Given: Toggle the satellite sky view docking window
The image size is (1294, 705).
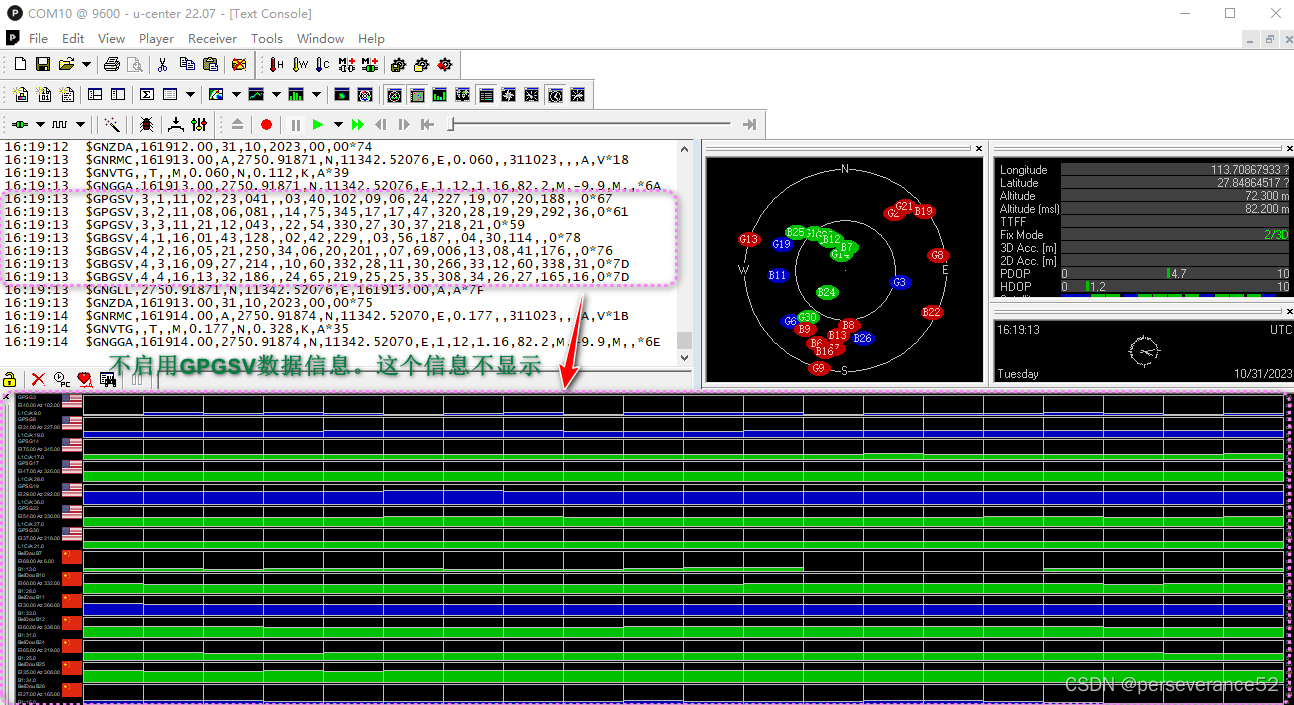Looking at the screenshot, I should 395,95.
